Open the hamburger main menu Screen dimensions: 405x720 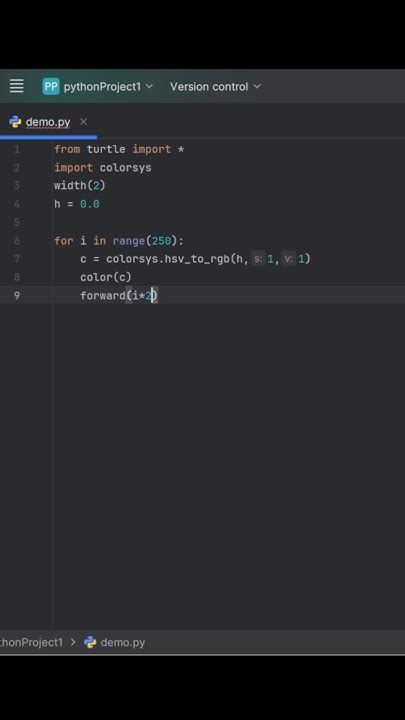tap(17, 86)
